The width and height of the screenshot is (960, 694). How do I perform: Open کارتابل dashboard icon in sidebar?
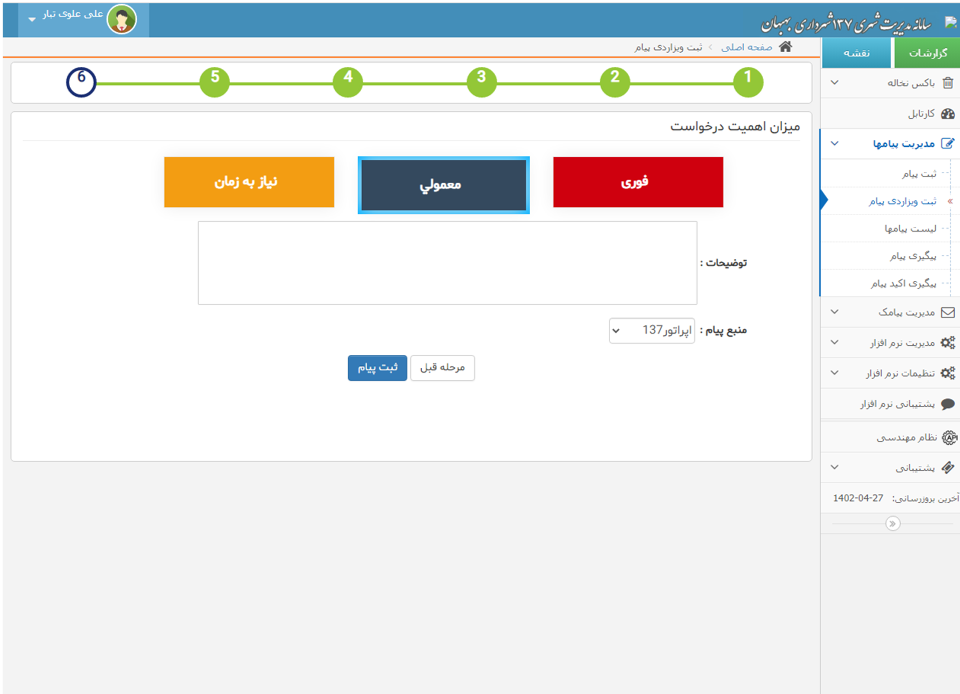(x=948, y=114)
